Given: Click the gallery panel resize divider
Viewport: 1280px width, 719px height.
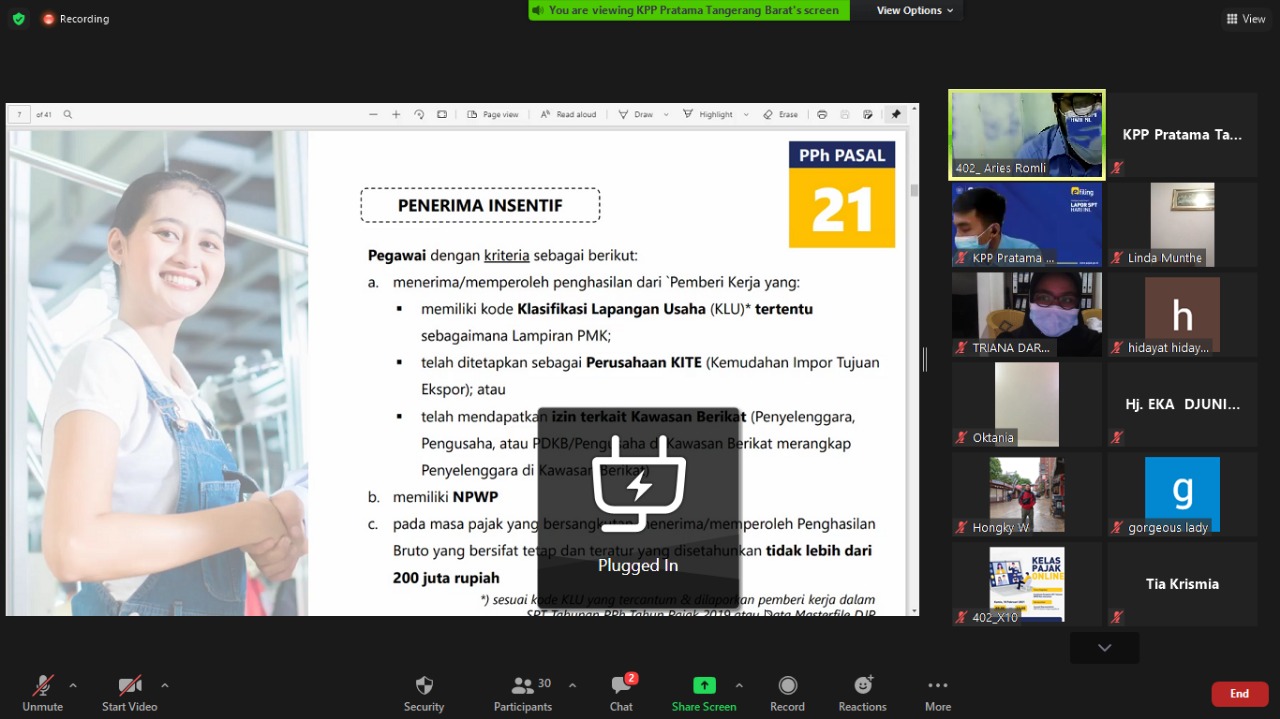Looking at the screenshot, I should [925, 359].
